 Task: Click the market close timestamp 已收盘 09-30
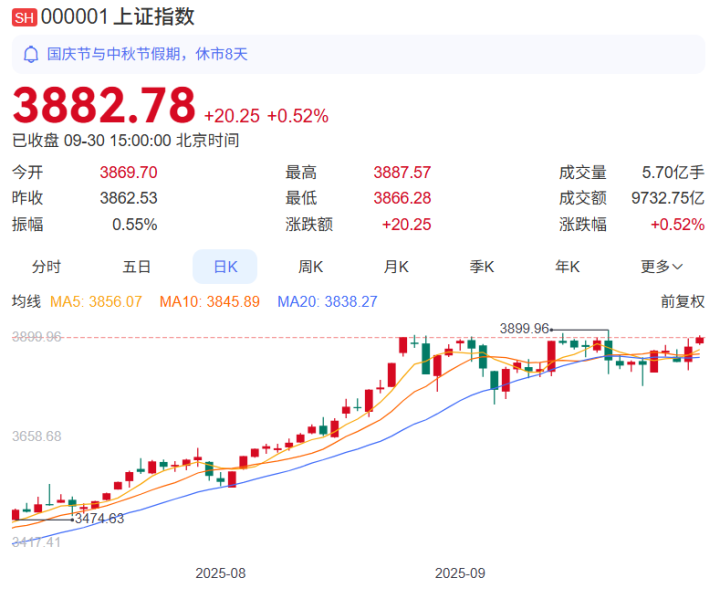125,140
